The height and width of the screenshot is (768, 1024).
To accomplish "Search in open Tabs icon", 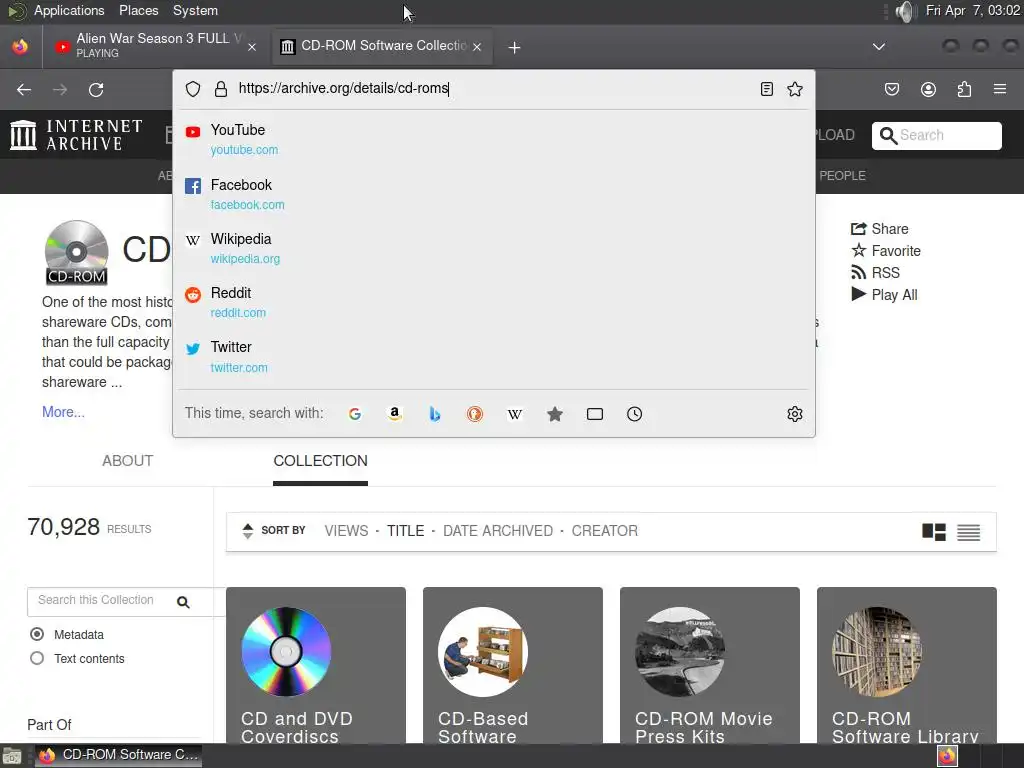I will tap(595, 414).
